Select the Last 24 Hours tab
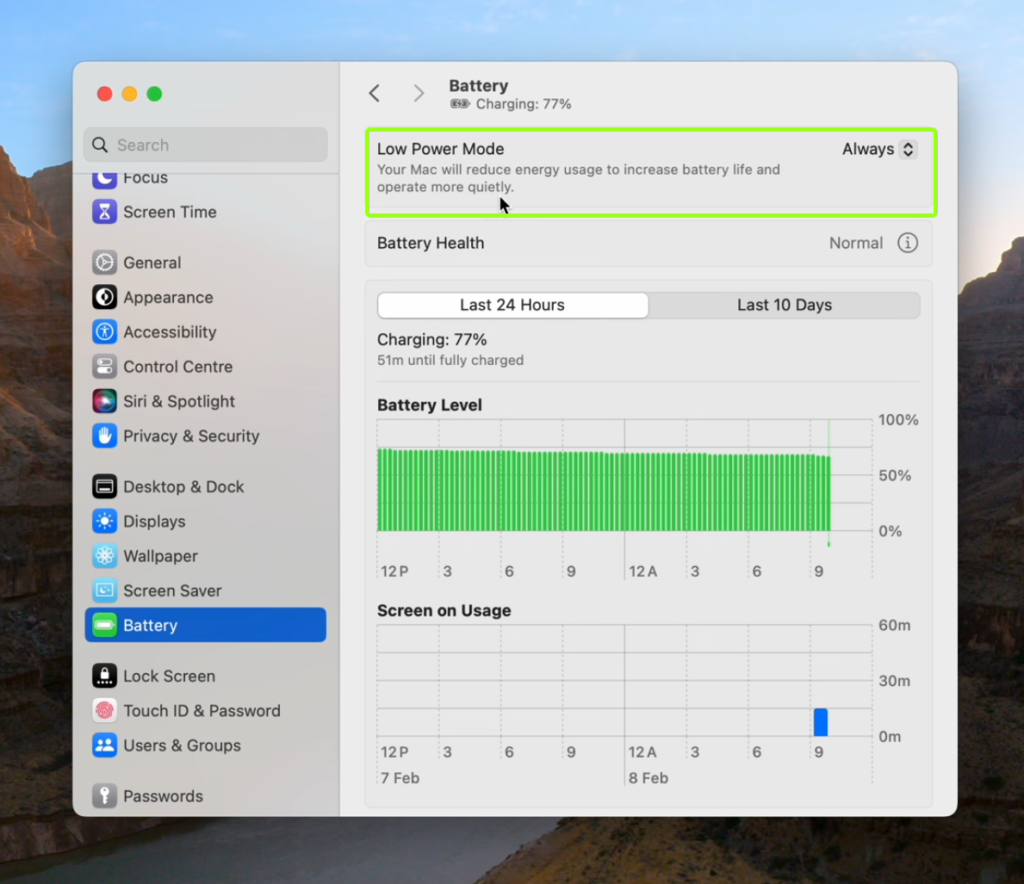1024x884 pixels. 512,305
